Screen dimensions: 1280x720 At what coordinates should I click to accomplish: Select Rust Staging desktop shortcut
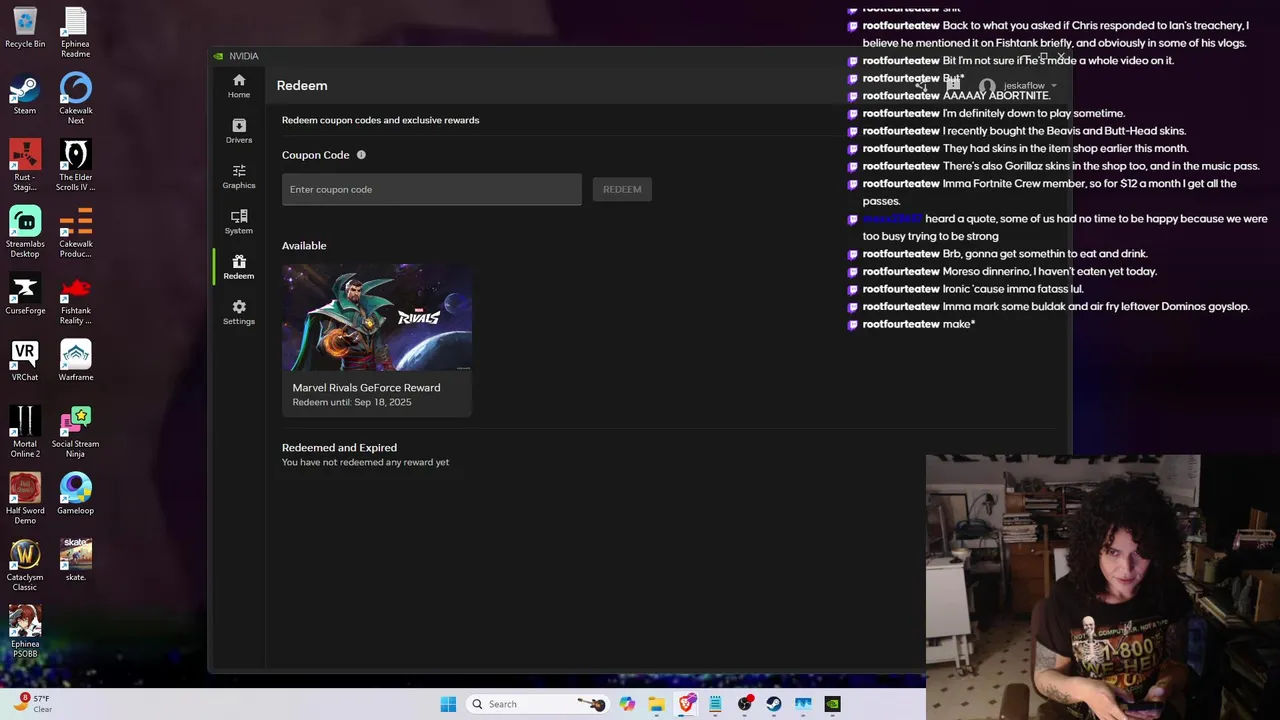tap(25, 165)
